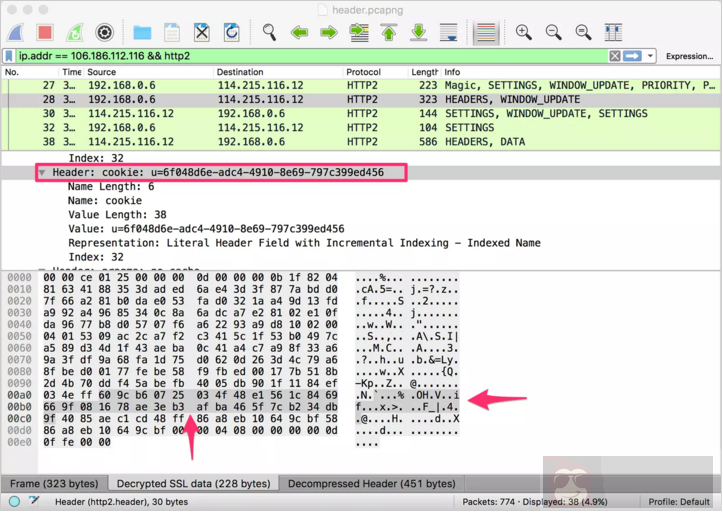Select packet 27 Magic SETTINGS row
723x513 pixels.
pyautogui.click(x=362, y=85)
